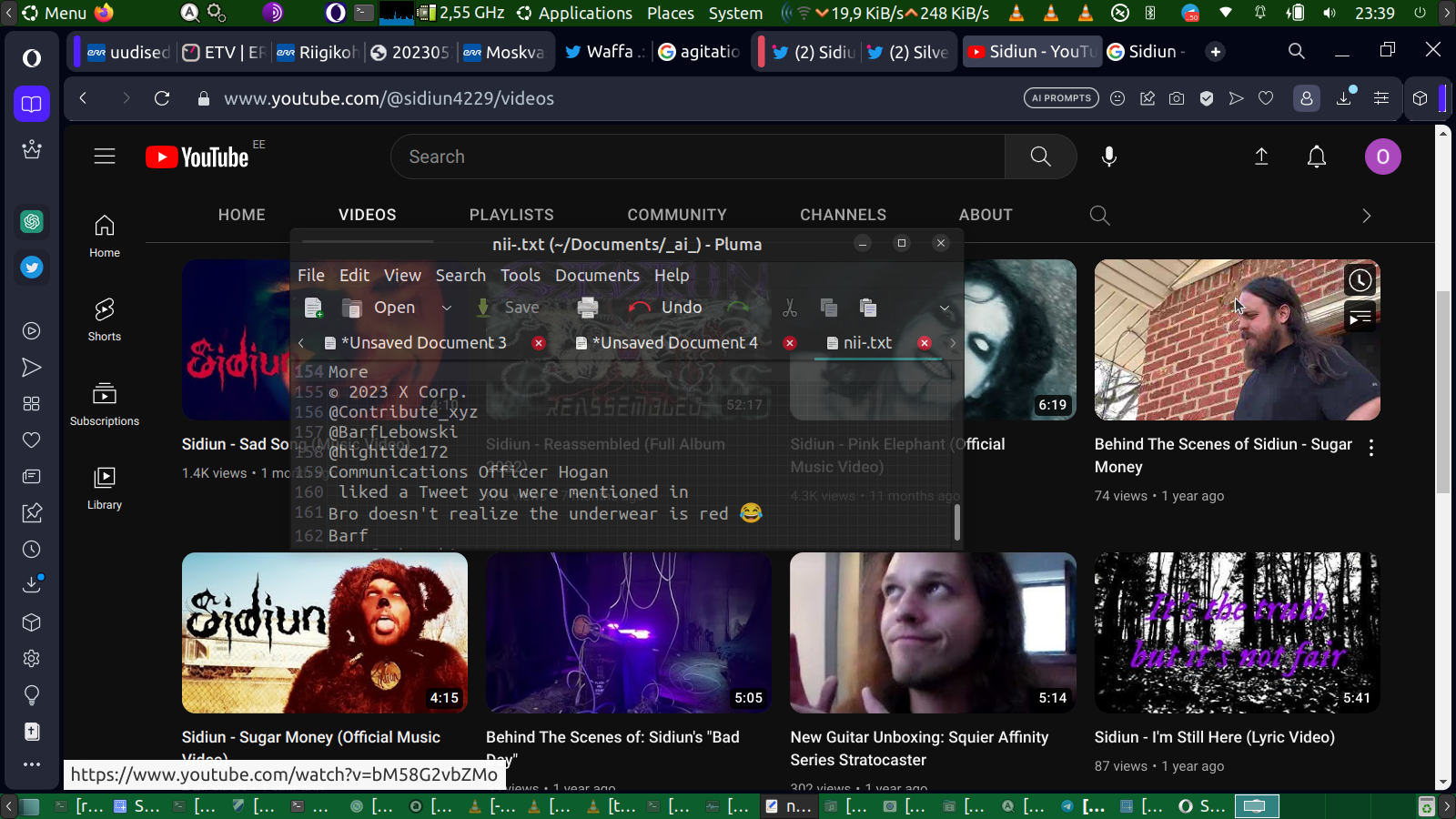Open Twitter panel in Opera sidebar
Image resolution: width=1456 pixels, height=819 pixels.
coord(32,268)
